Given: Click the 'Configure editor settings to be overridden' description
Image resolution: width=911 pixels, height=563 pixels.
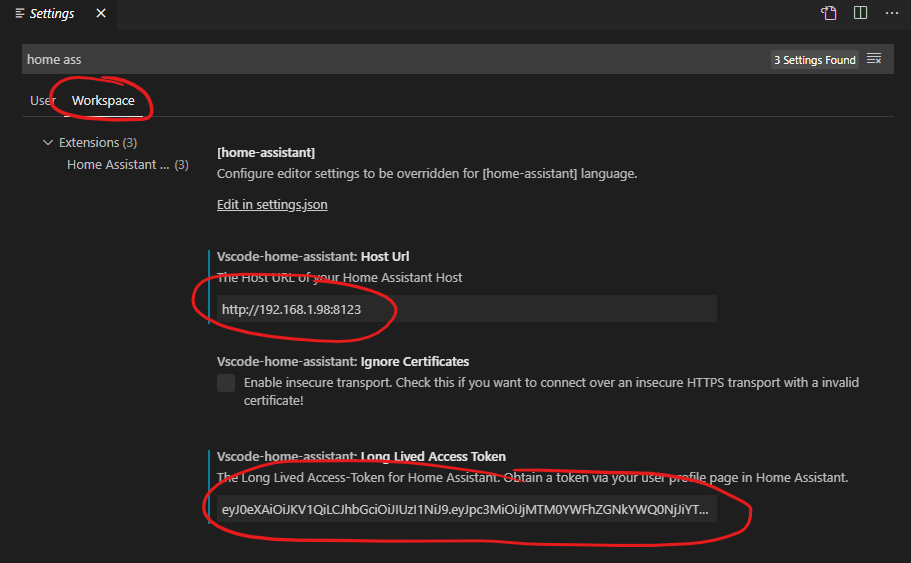Looking at the screenshot, I should tap(427, 174).
